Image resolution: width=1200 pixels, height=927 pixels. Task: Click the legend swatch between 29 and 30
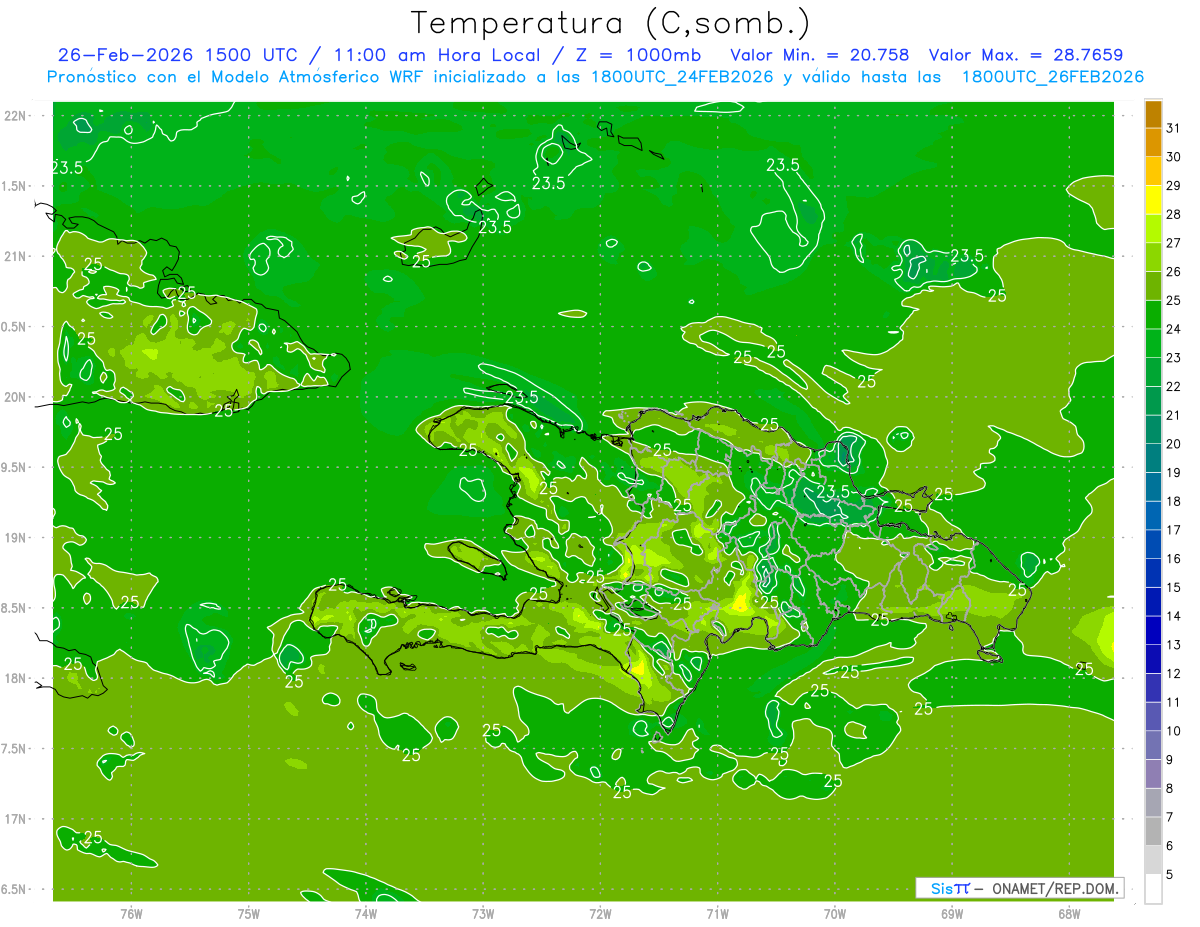[1153, 172]
